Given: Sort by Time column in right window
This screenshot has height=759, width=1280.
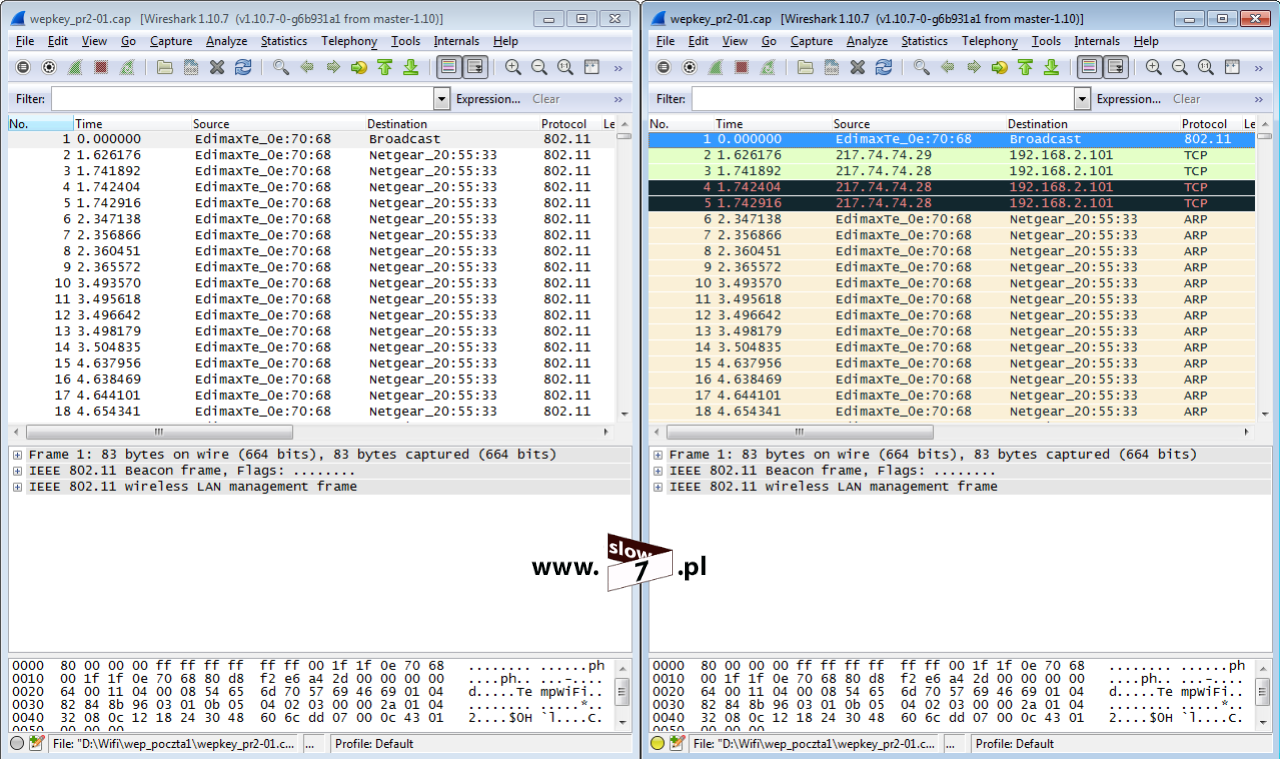Looking at the screenshot, I should click(771, 124).
